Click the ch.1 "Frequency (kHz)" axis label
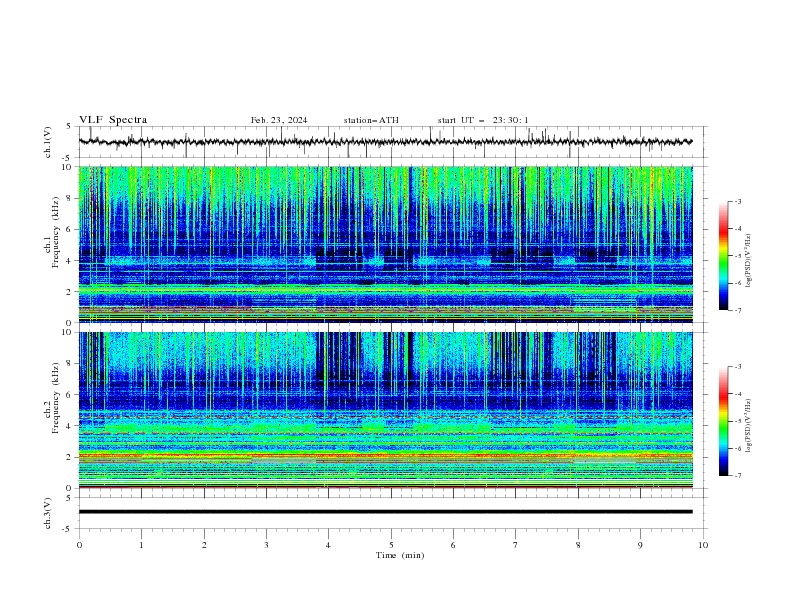Image resolution: width=792 pixels, height=612 pixels. [55, 232]
